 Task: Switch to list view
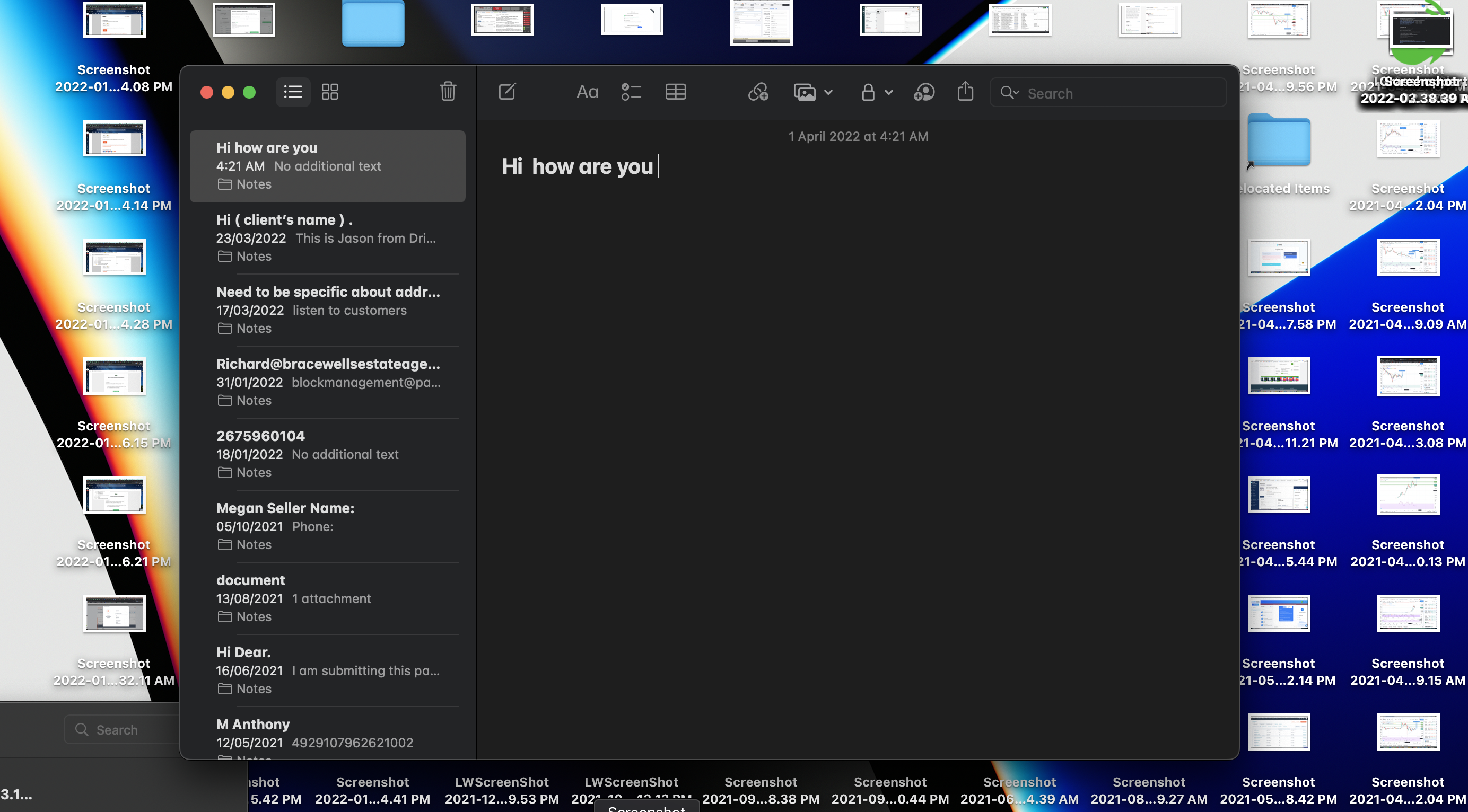pyautogui.click(x=293, y=92)
